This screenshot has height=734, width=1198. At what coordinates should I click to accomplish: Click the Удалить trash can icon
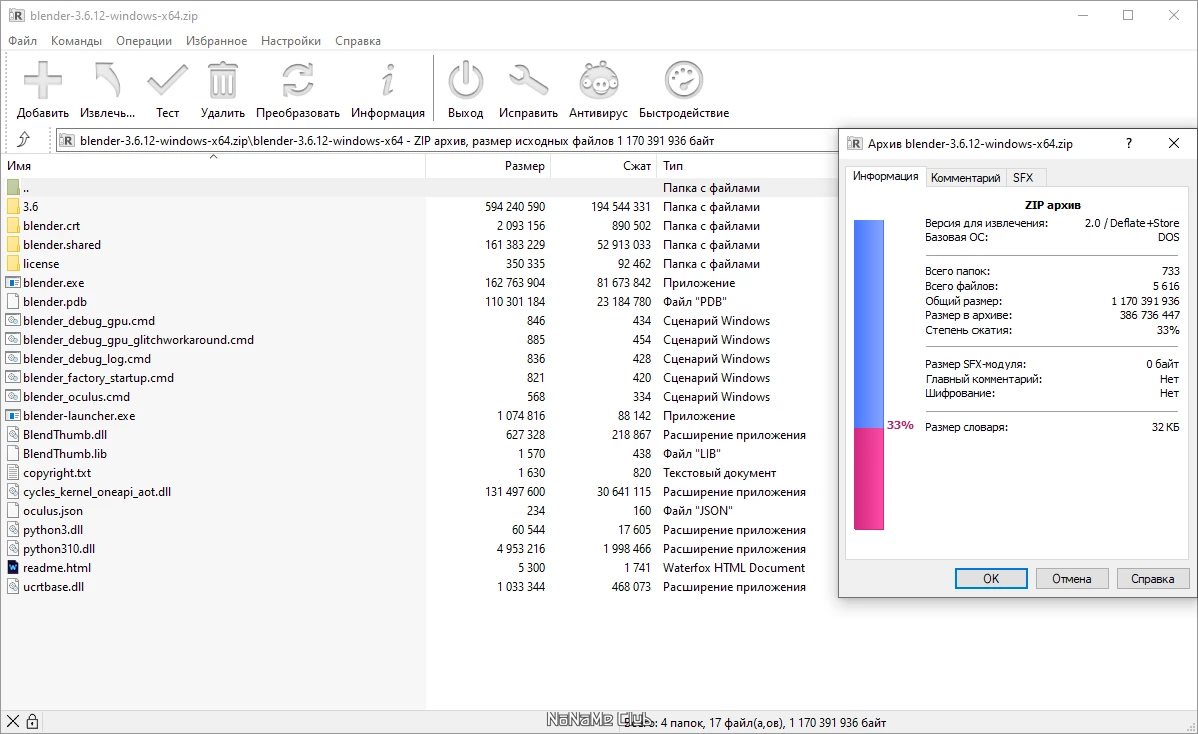222,81
